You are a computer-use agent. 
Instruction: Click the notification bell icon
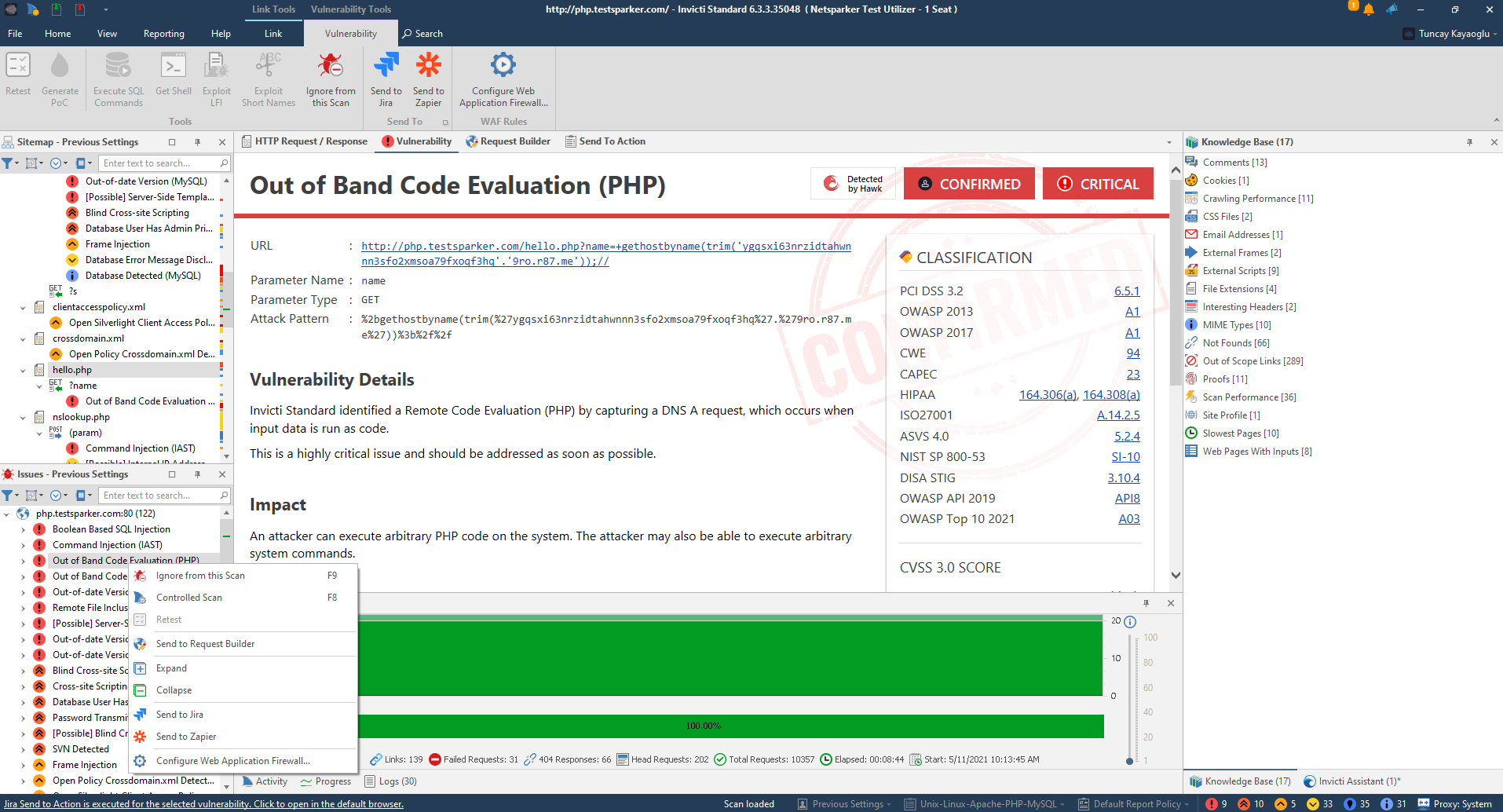tap(1369, 10)
